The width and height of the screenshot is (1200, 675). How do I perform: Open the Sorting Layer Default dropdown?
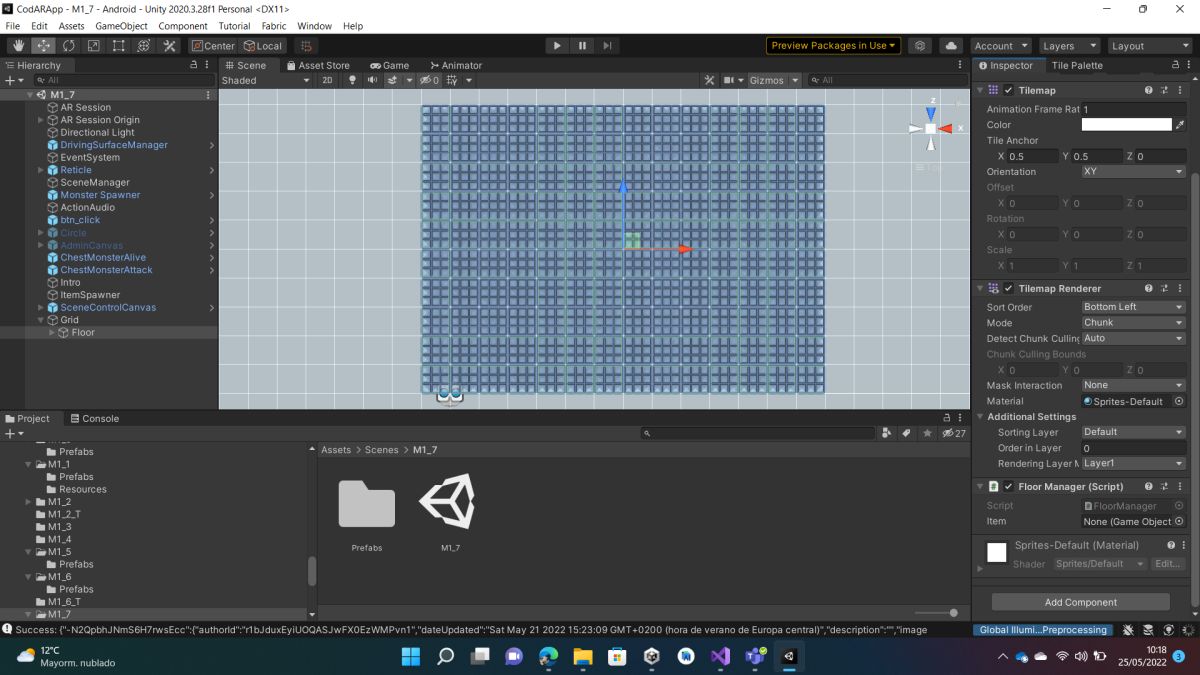click(x=1134, y=432)
